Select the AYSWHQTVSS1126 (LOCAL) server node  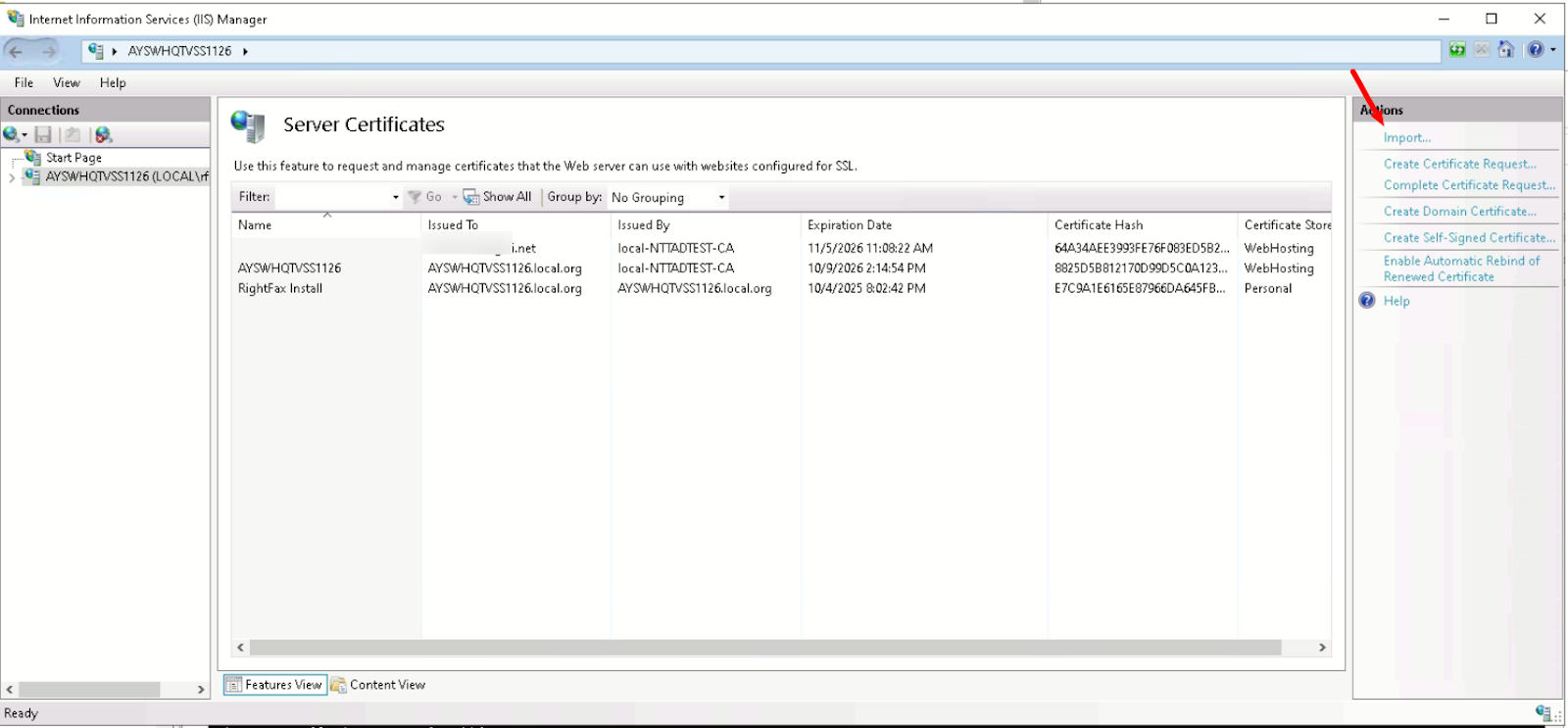click(126, 176)
